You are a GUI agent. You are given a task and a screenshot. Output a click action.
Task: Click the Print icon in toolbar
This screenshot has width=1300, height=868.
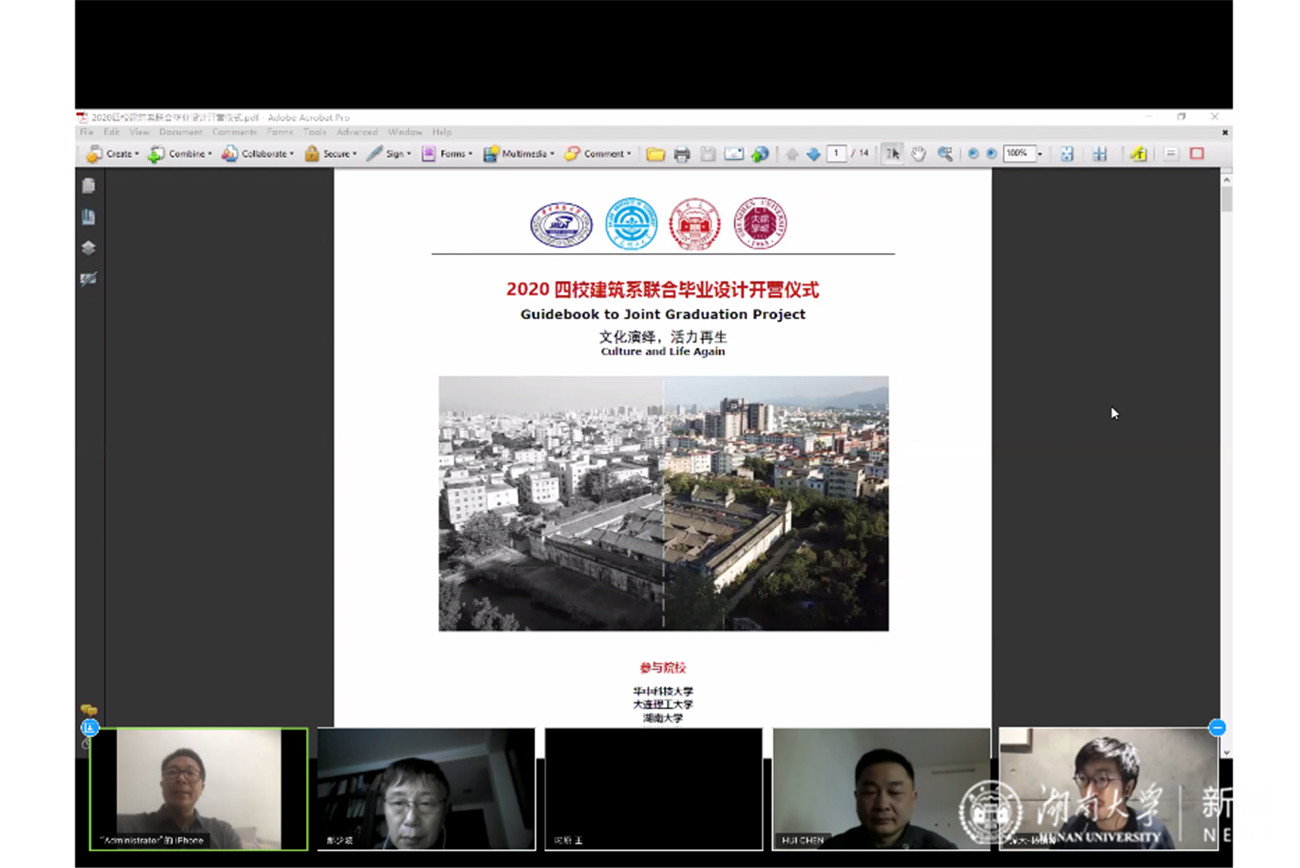682,154
